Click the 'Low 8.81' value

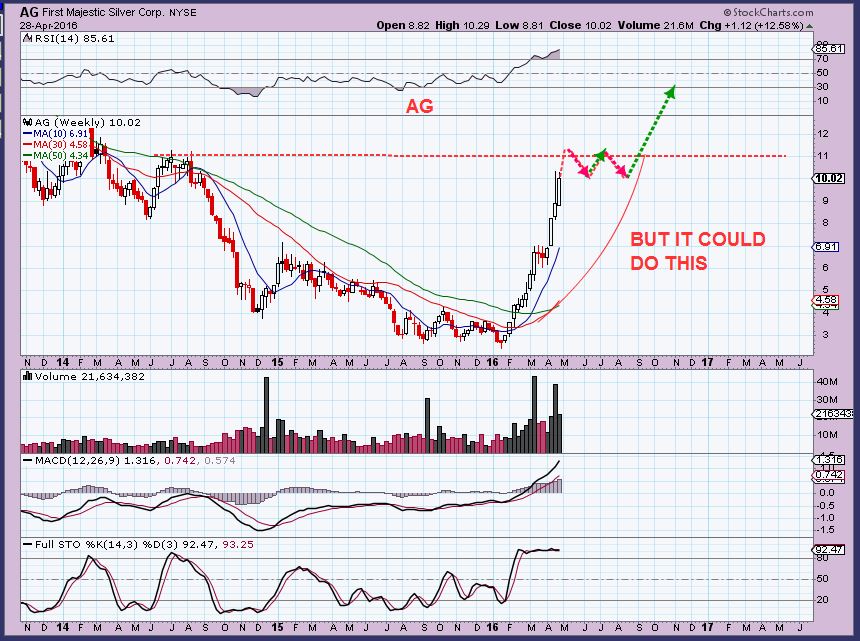click(518, 25)
